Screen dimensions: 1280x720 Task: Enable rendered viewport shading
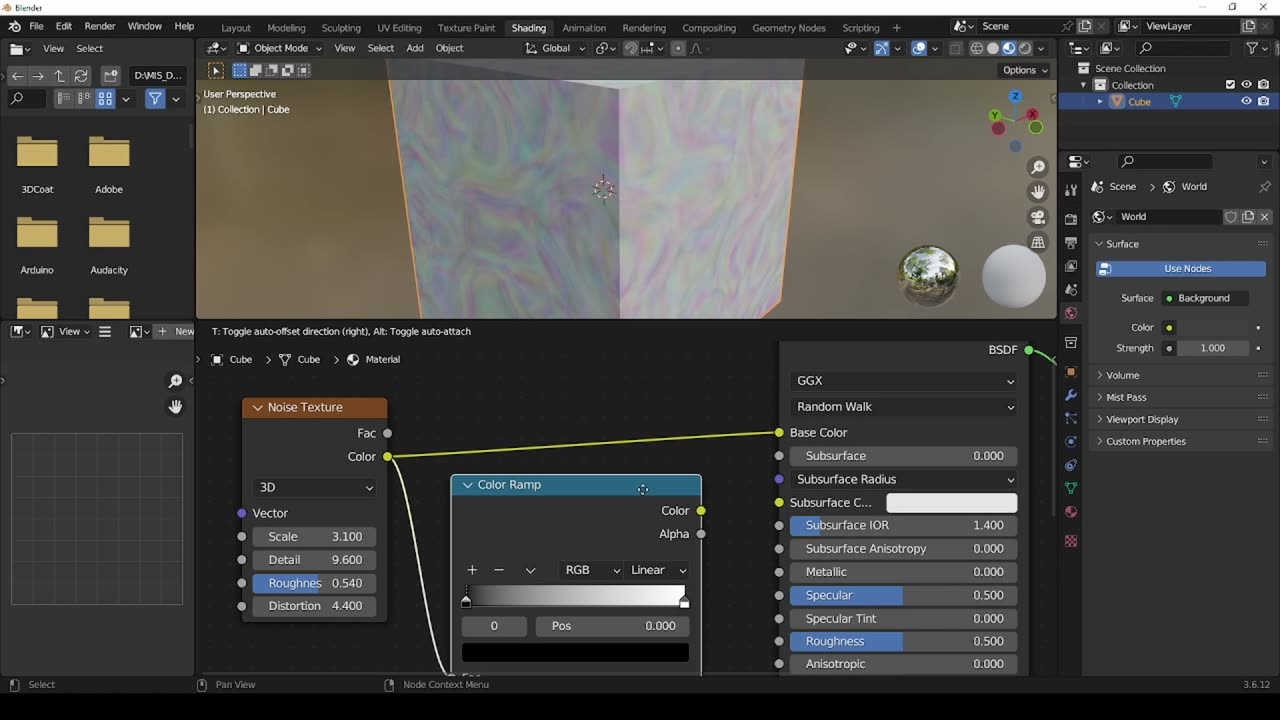[x=1025, y=48]
